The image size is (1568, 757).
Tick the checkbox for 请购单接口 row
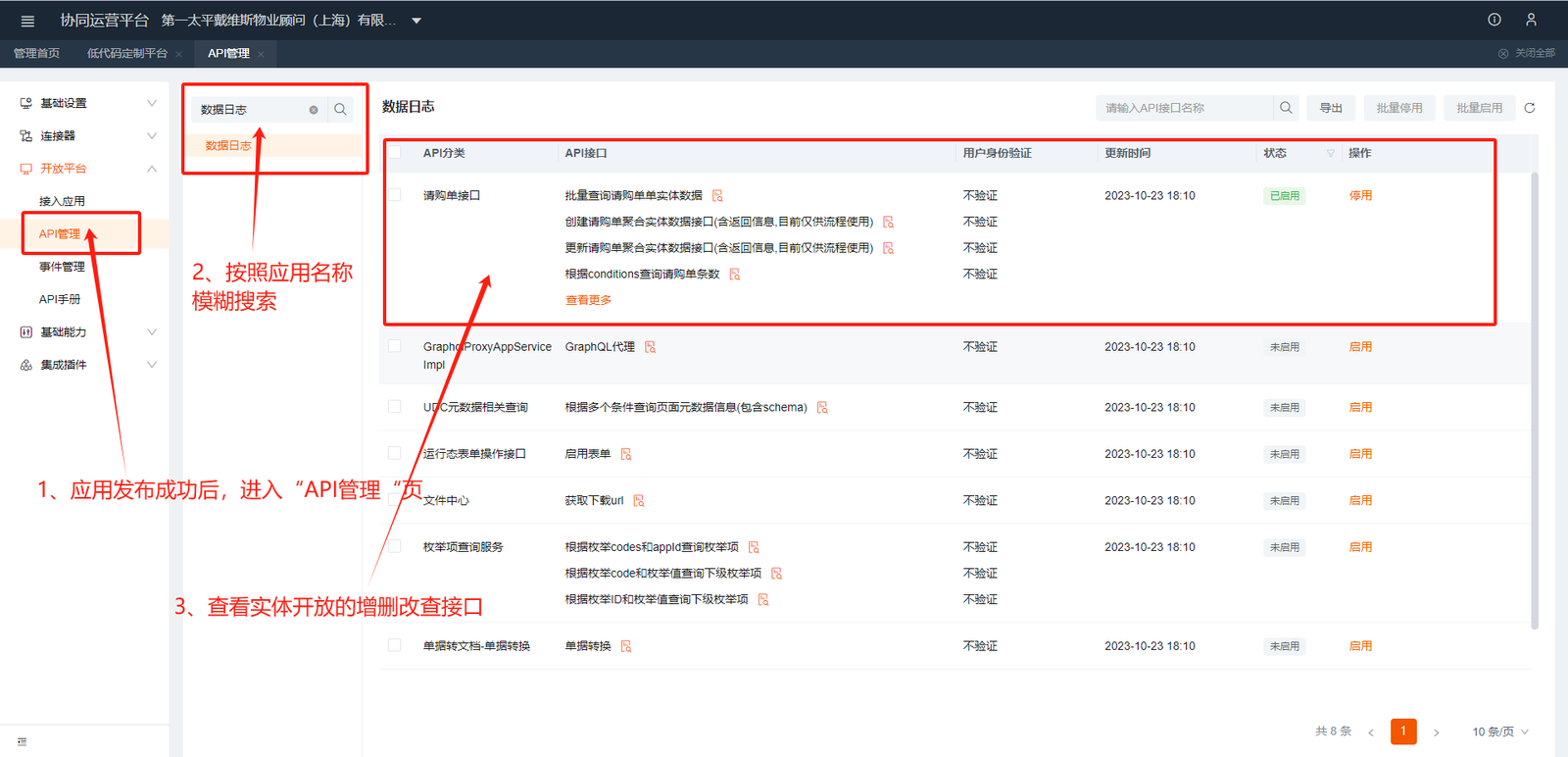(395, 195)
